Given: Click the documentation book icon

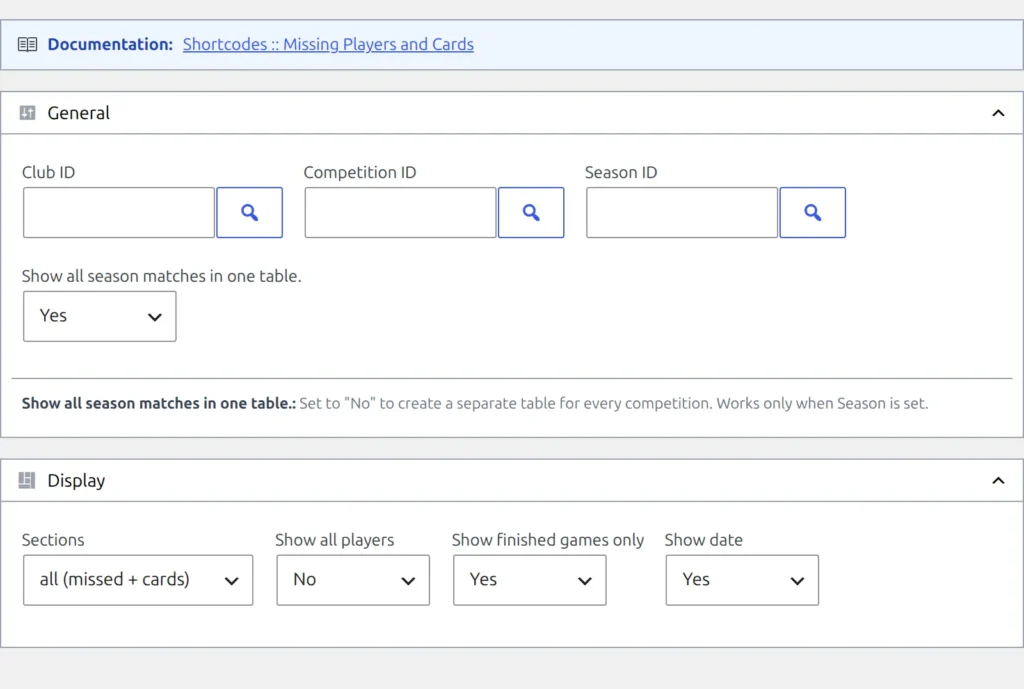Looking at the screenshot, I should point(27,44).
